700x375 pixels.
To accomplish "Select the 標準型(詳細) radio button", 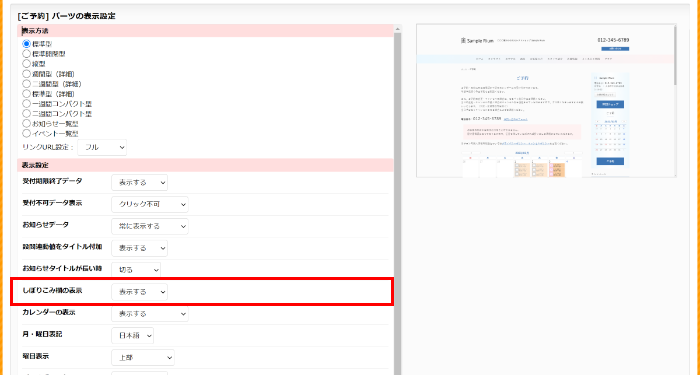I will click(26, 94).
